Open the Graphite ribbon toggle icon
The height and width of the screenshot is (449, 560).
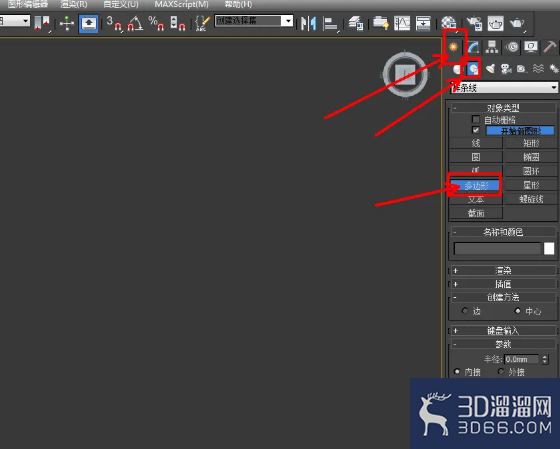pos(381,23)
